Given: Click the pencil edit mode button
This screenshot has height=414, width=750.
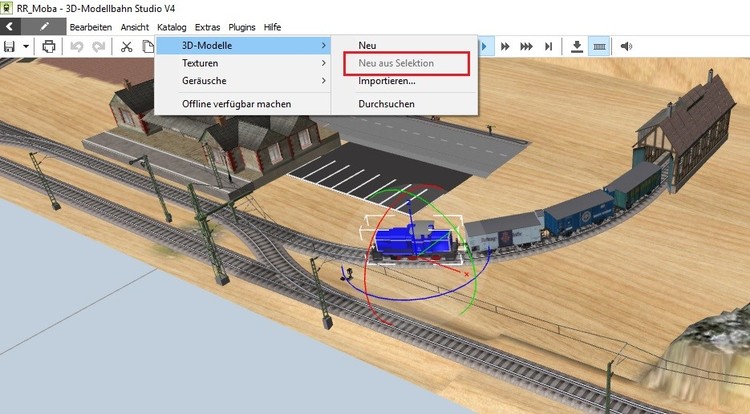Looking at the screenshot, I should 44,26.
